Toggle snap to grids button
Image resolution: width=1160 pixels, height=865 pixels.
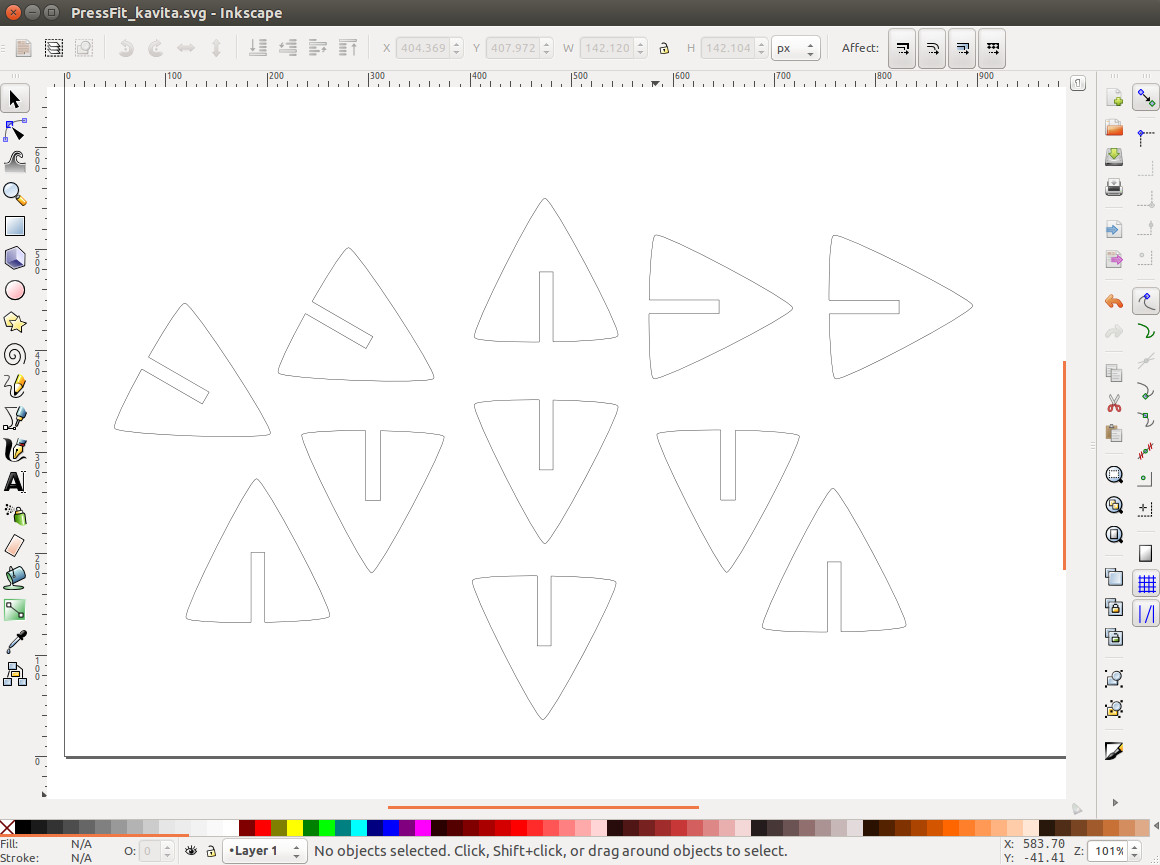coord(1146,584)
